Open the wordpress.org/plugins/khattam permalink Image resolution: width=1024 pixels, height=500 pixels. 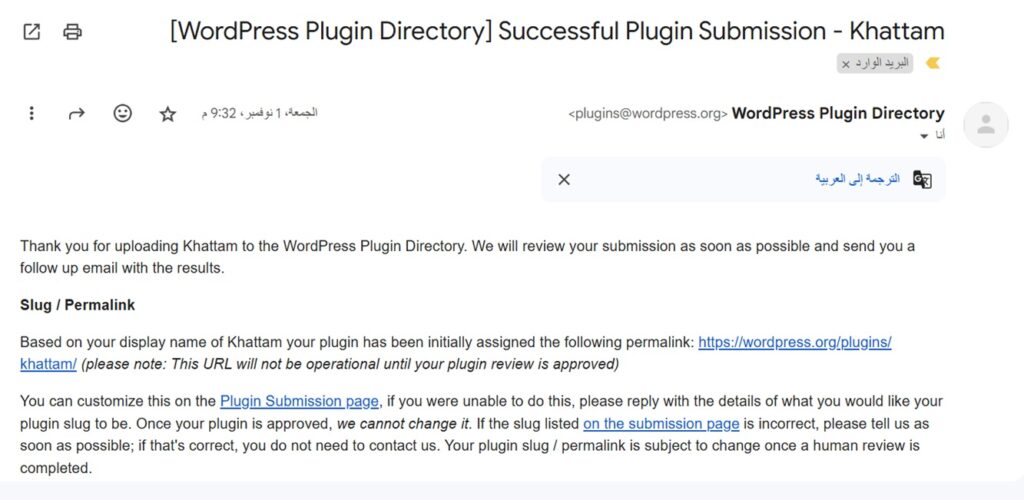coord(794,342)
